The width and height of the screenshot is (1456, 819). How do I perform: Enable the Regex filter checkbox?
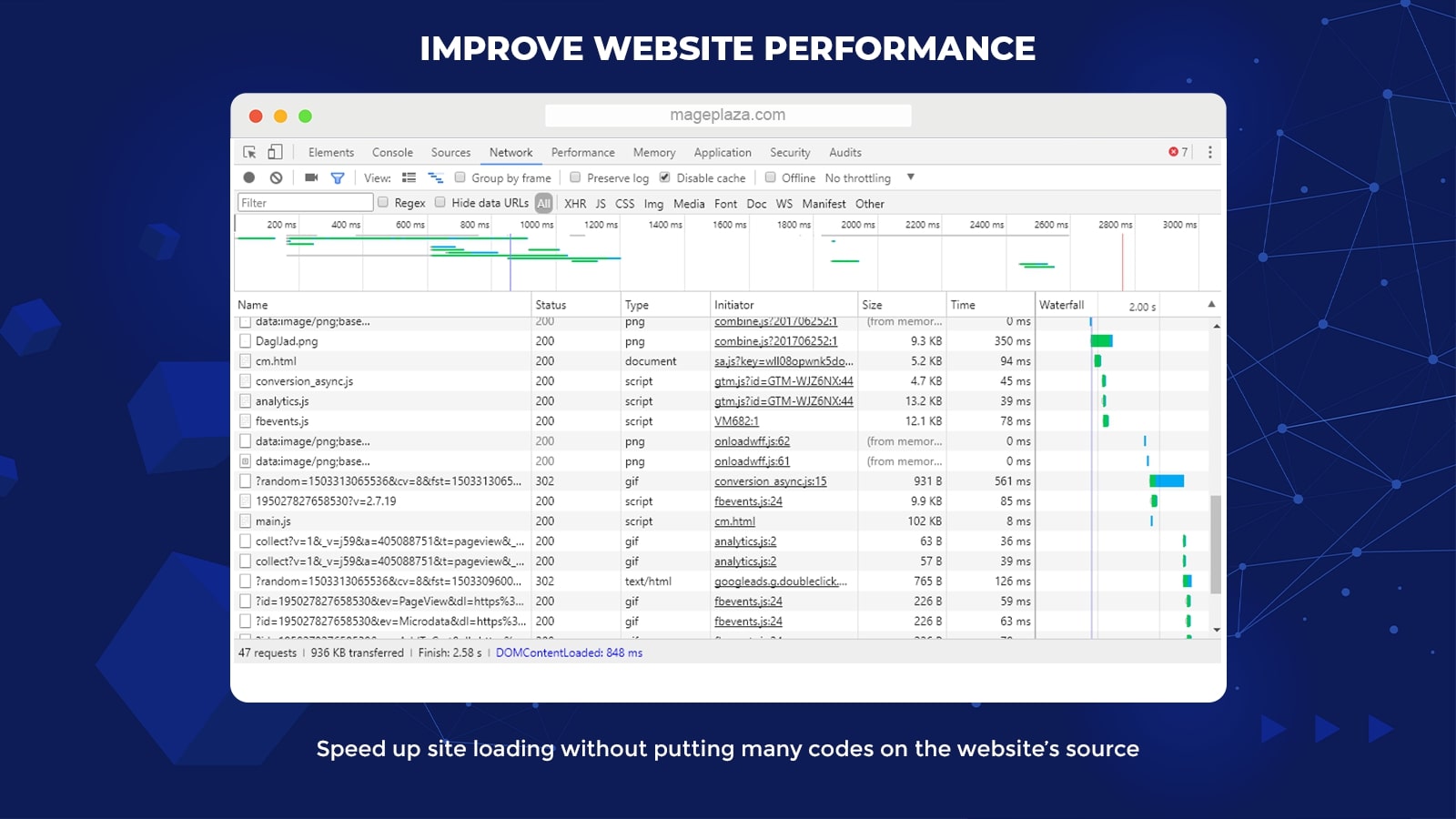(383, 202)
